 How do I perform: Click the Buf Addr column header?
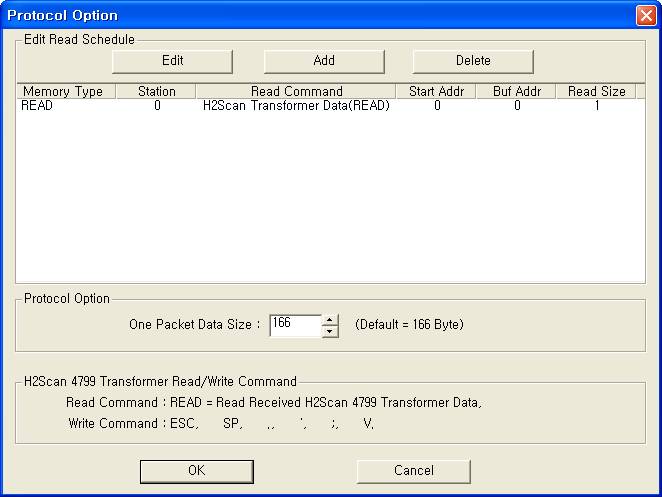[x=516, y=91]
